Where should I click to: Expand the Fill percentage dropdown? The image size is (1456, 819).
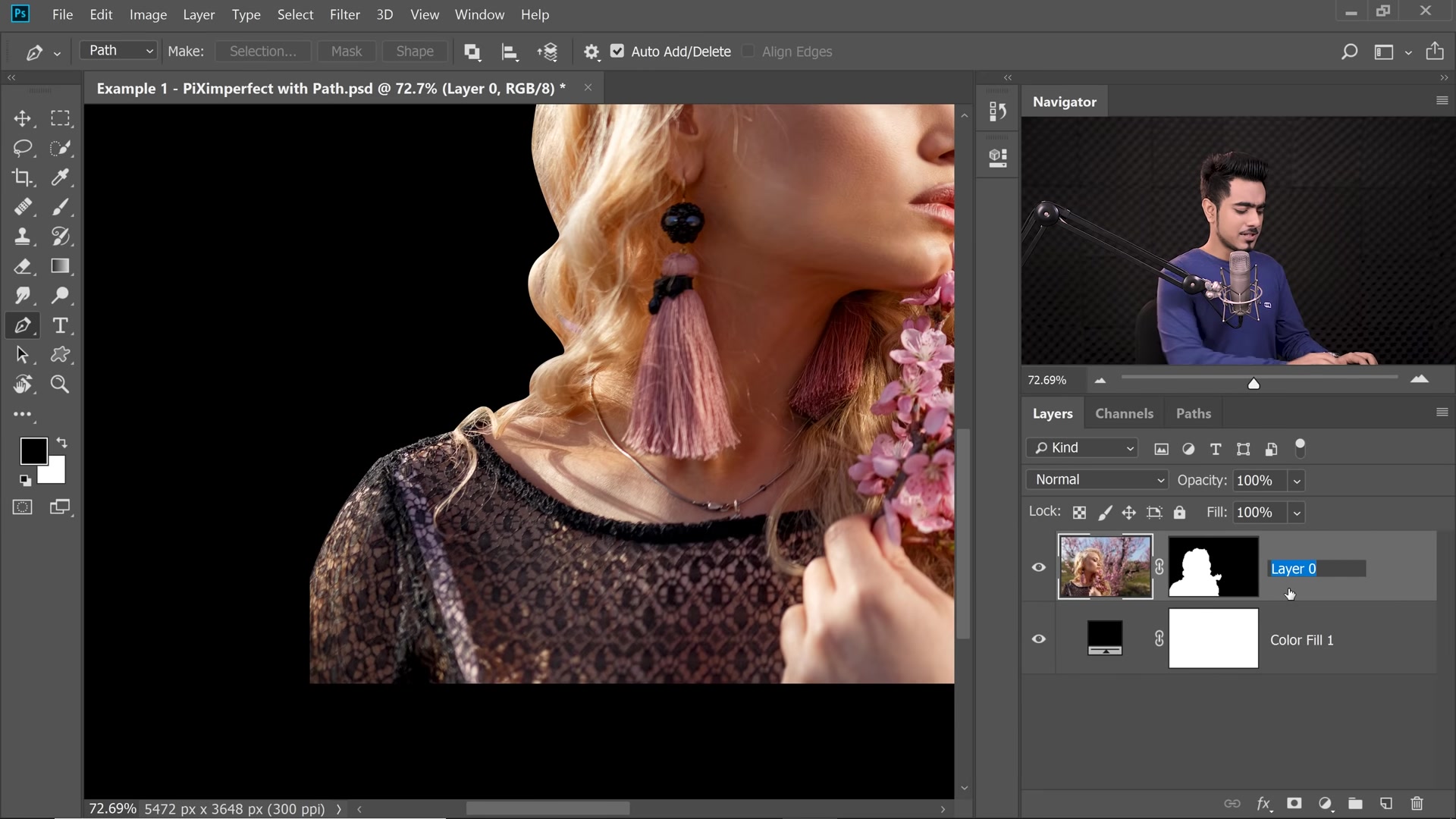[1297, 513]
